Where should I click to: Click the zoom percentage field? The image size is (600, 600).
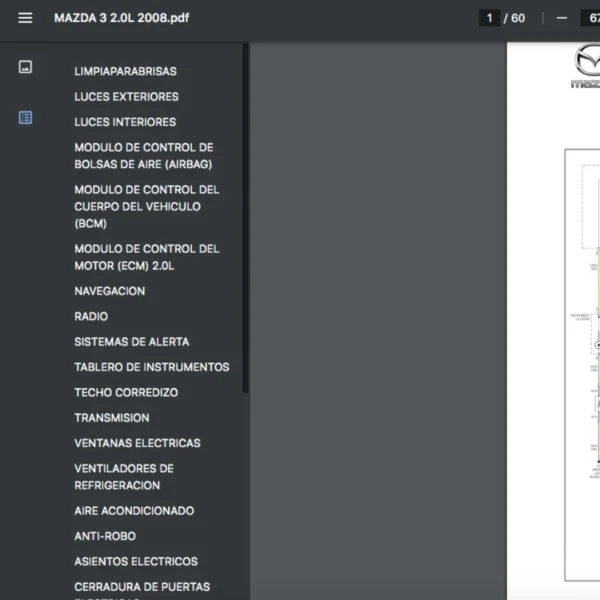(x=590, y=18)
